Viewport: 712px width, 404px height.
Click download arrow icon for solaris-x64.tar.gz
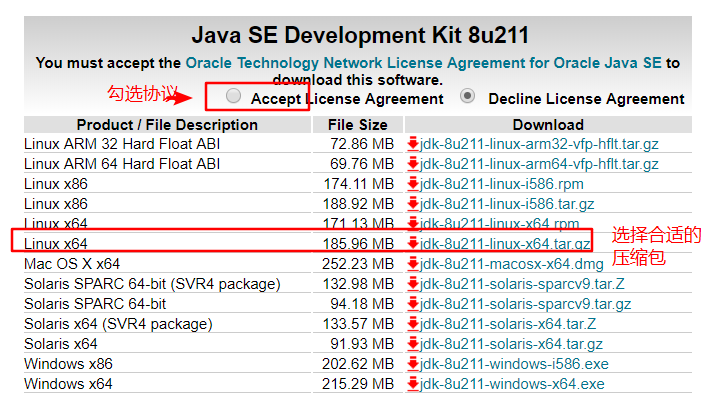pyautogui.click(x=413, y=343)
